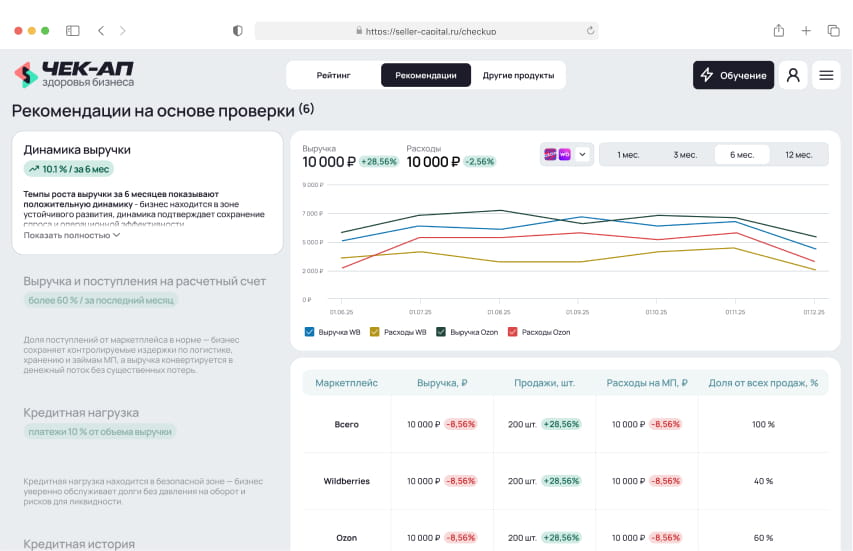Toggle the Расходы WB legend checkbox
The width and height of the screenshot is (853, 551).
375,332
